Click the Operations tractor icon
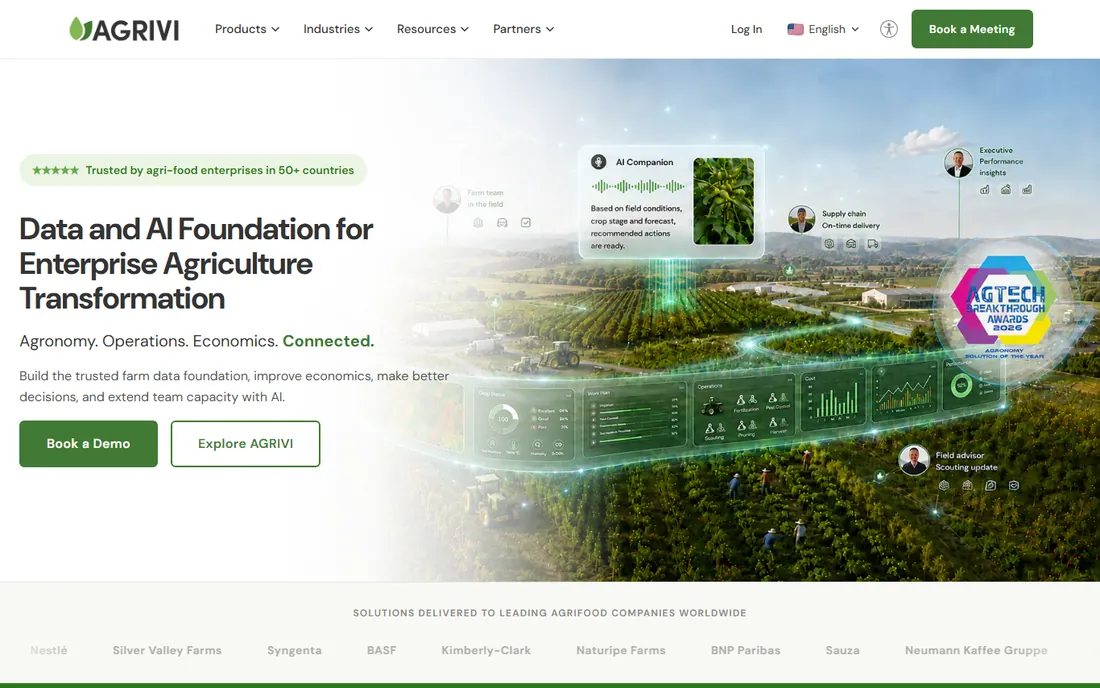1100x688 pixels. coord(712,405)
